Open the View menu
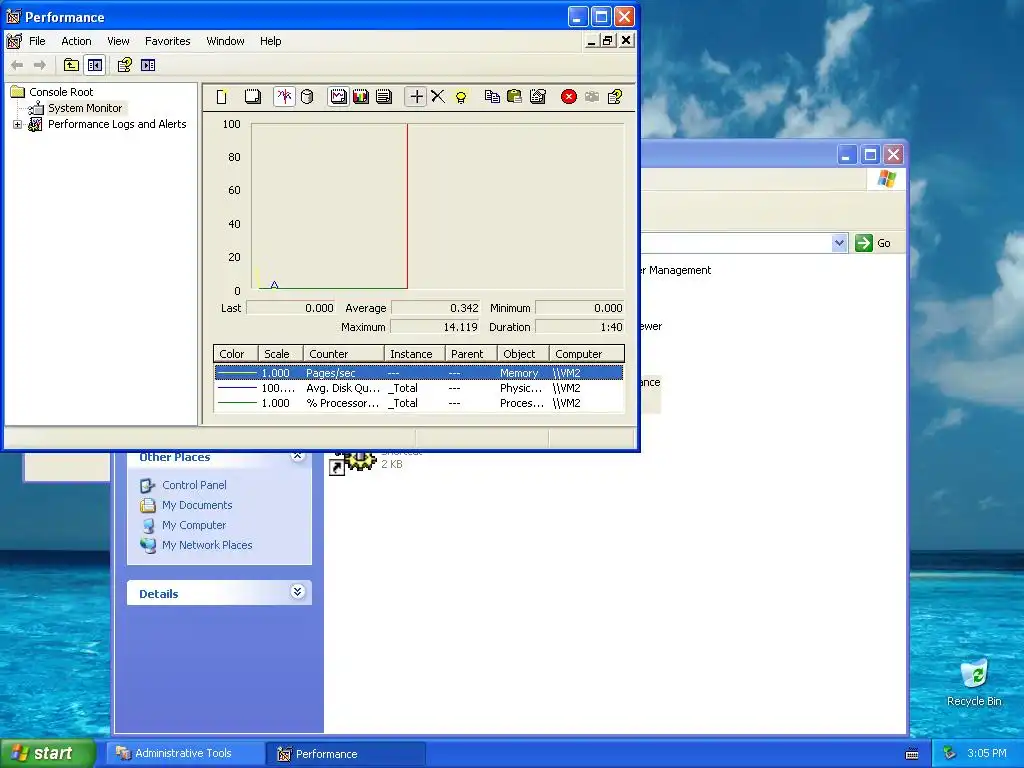 118,41
